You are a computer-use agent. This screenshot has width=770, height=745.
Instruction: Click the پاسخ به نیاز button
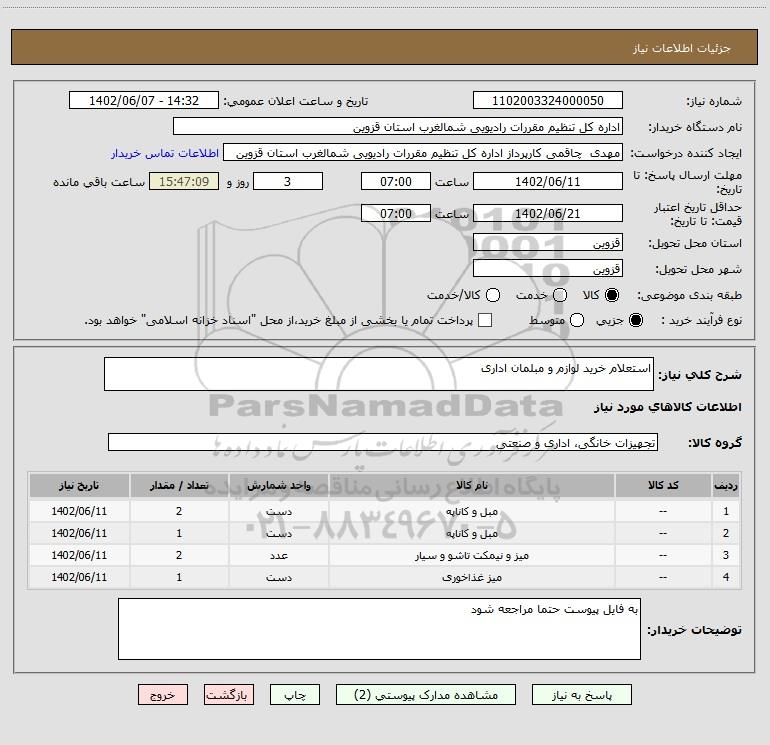click(x=581, y=695)
